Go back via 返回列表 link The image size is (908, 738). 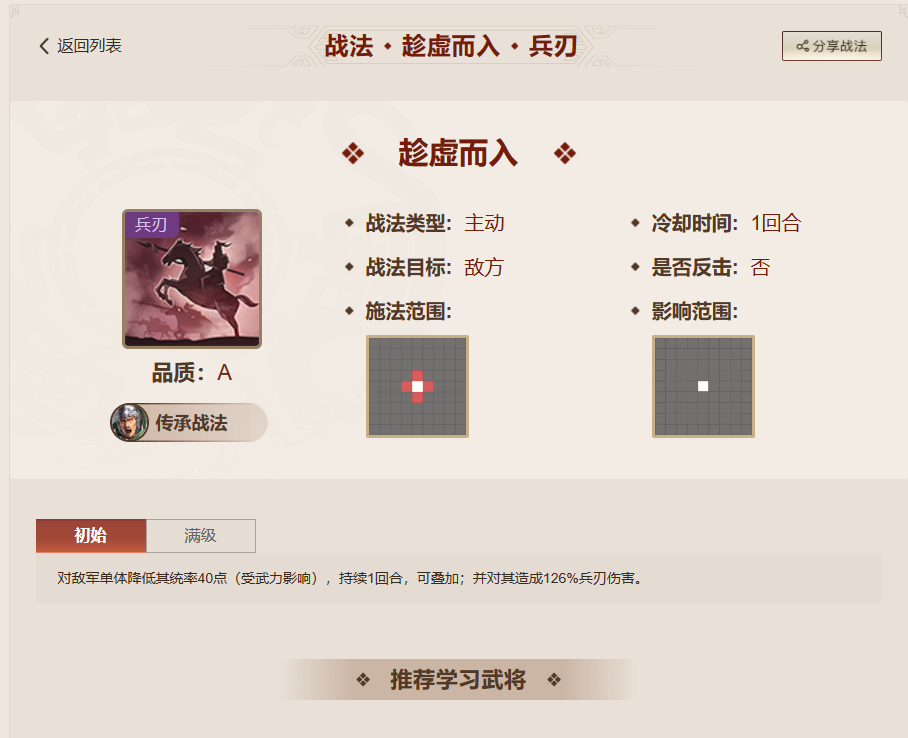[80, 46]
